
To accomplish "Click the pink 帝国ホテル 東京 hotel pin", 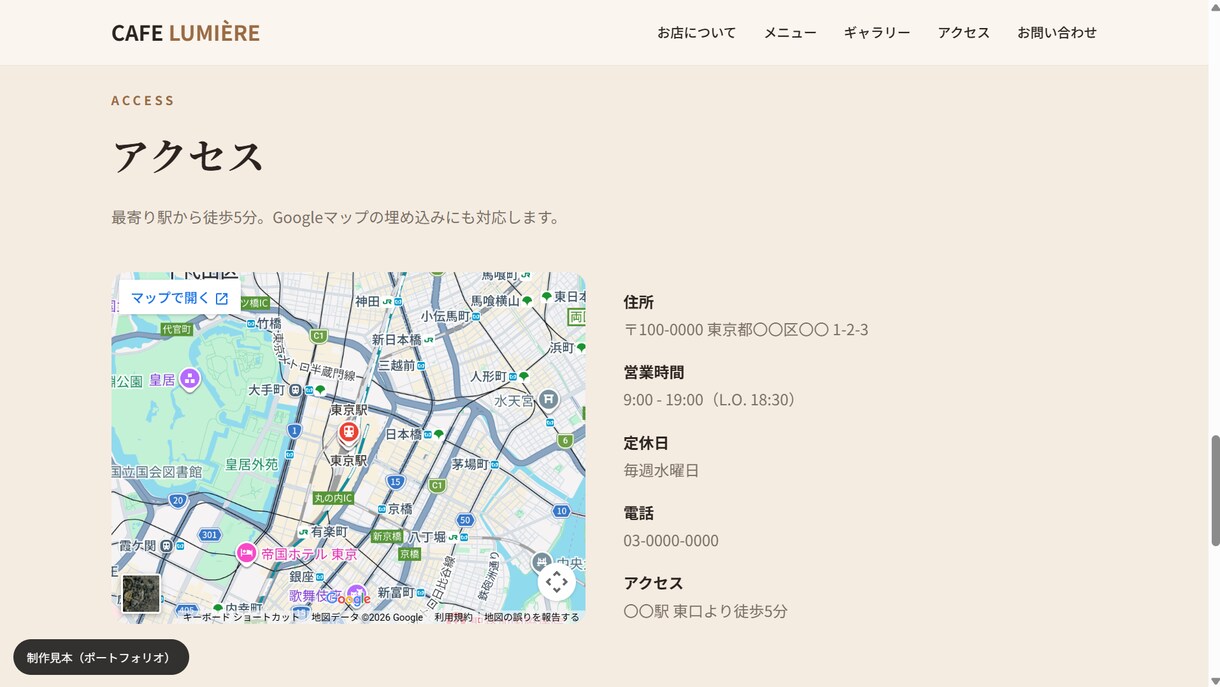I will [x=246, y=552].
